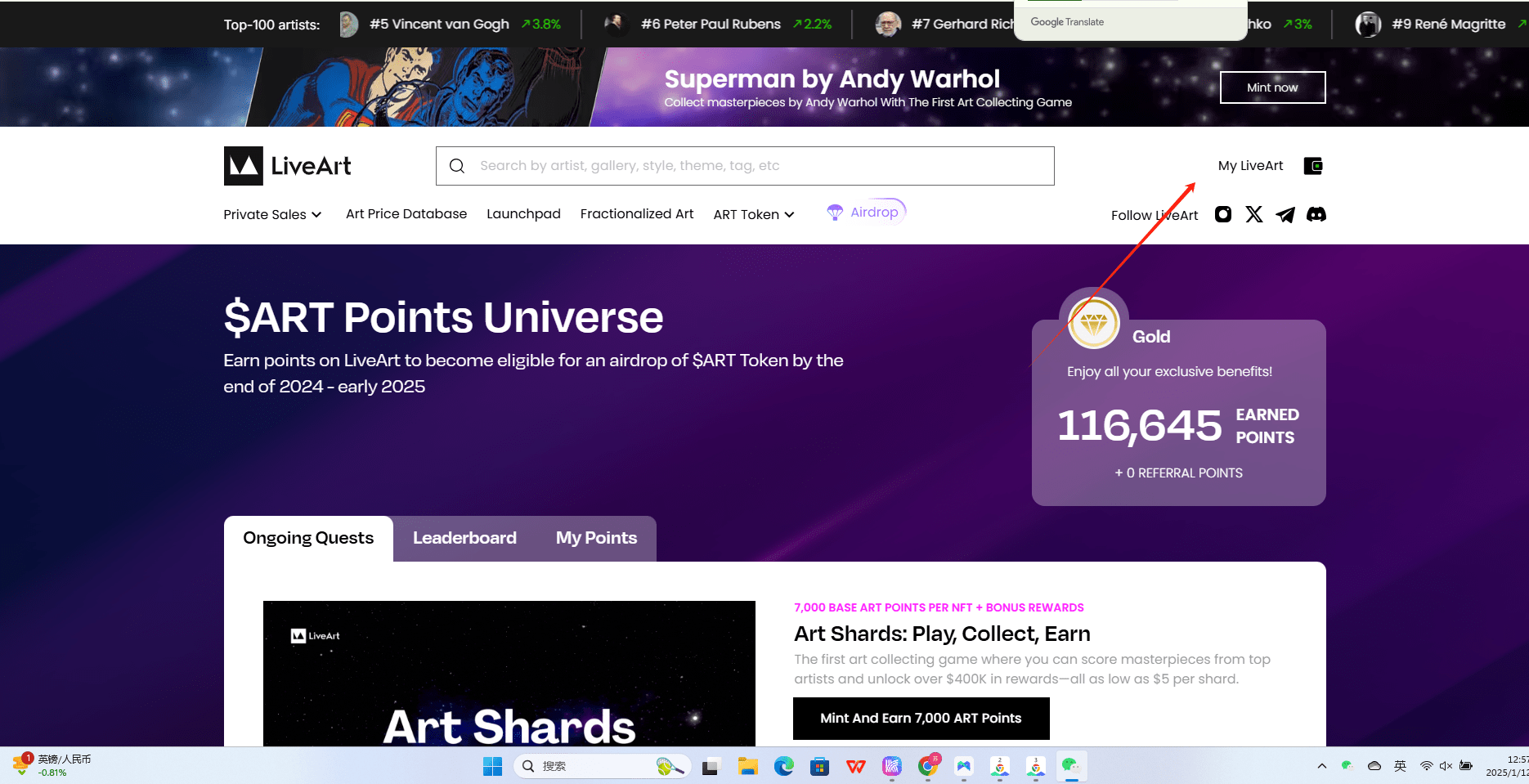Open the Art Shards promo thumbnail

[509, 673]
